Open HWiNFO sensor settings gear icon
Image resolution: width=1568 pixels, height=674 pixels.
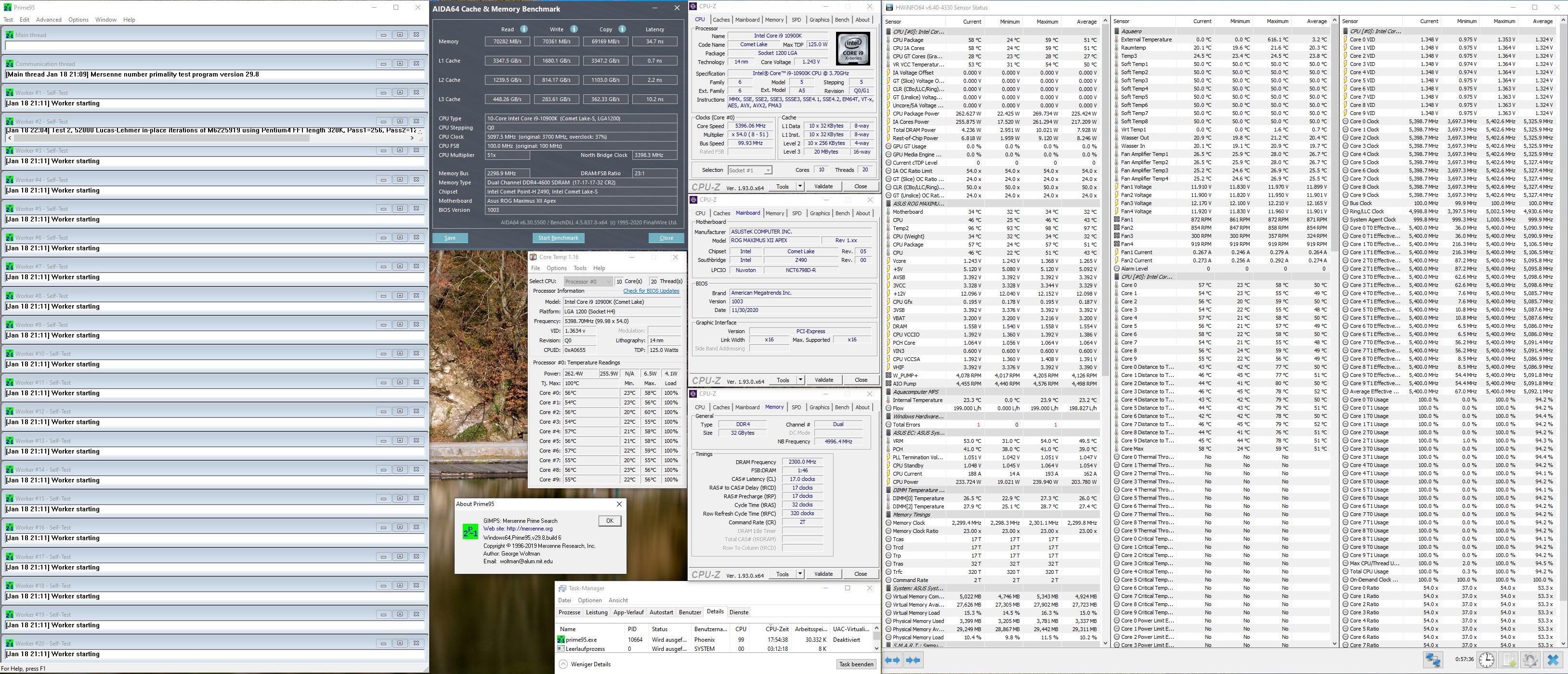tap(1530, 660)
